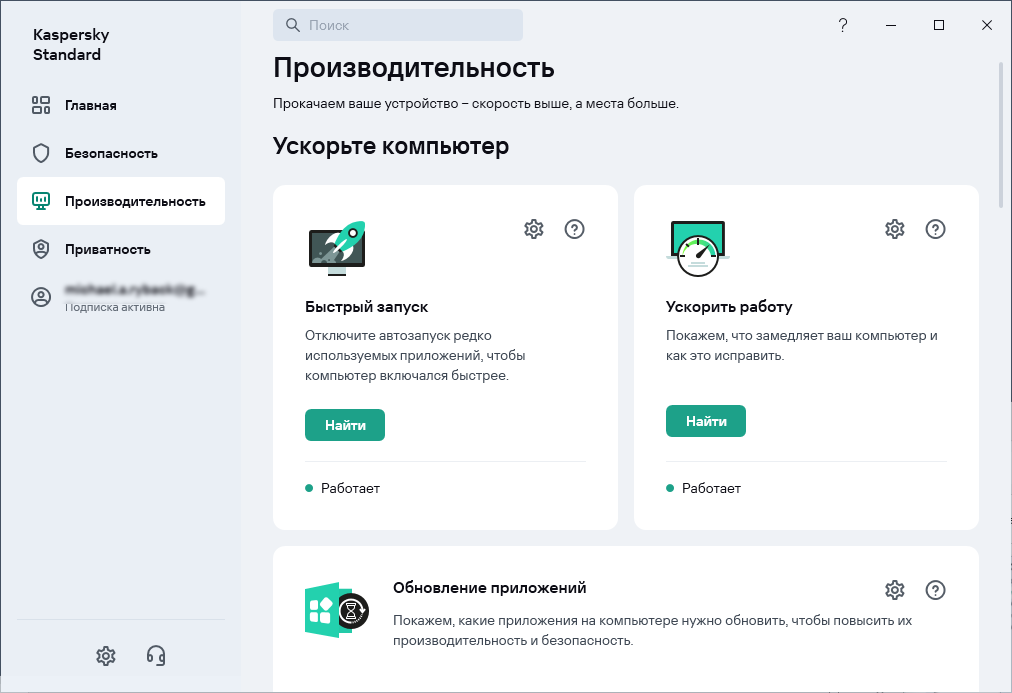Open settings gear for Быстрый запуск card

click(x=534, y=229)
